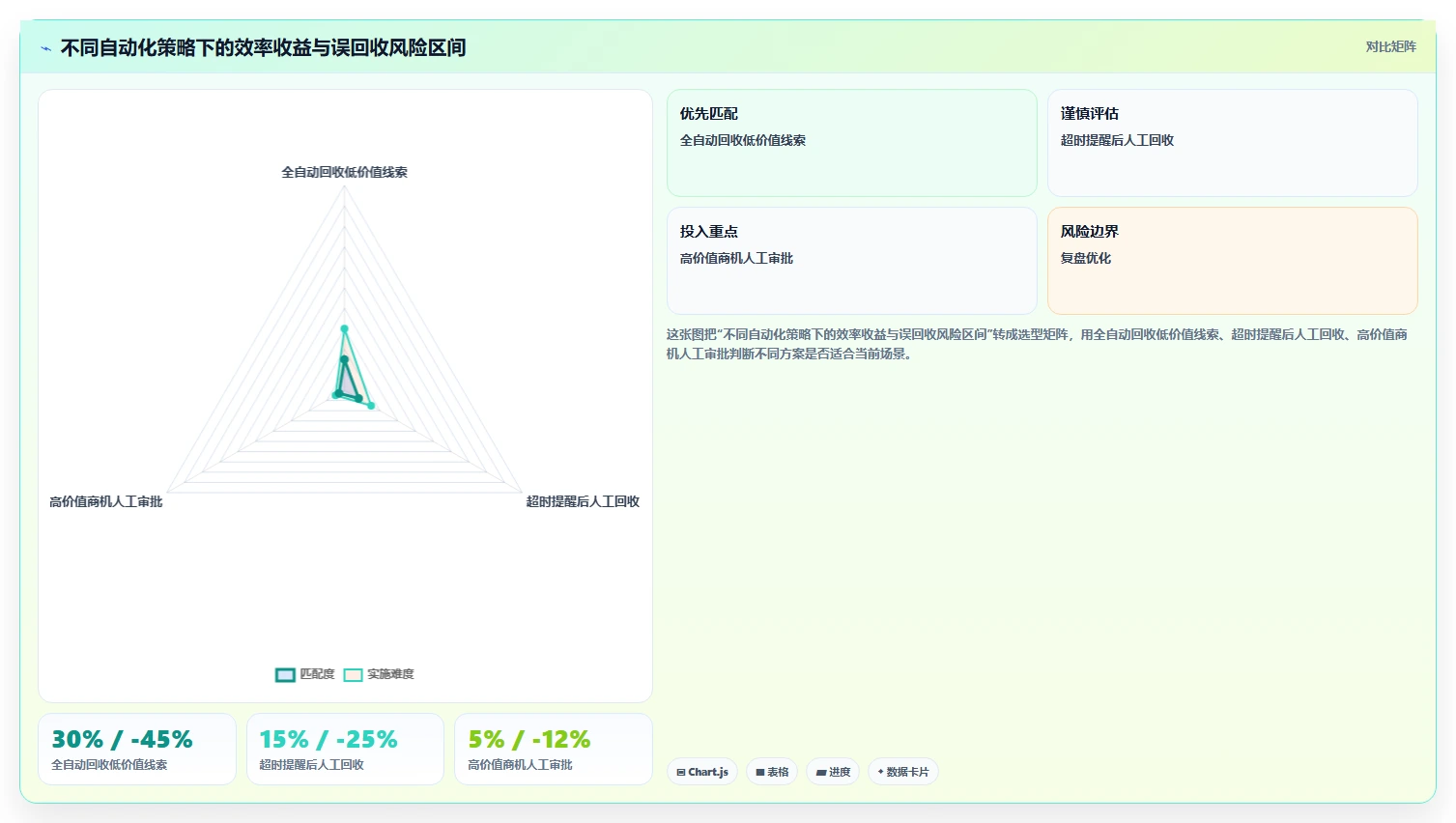1456x823 pixels.
Task: Click 高价值商机人工审批 under 投入重点
Action: click(736, 258)
